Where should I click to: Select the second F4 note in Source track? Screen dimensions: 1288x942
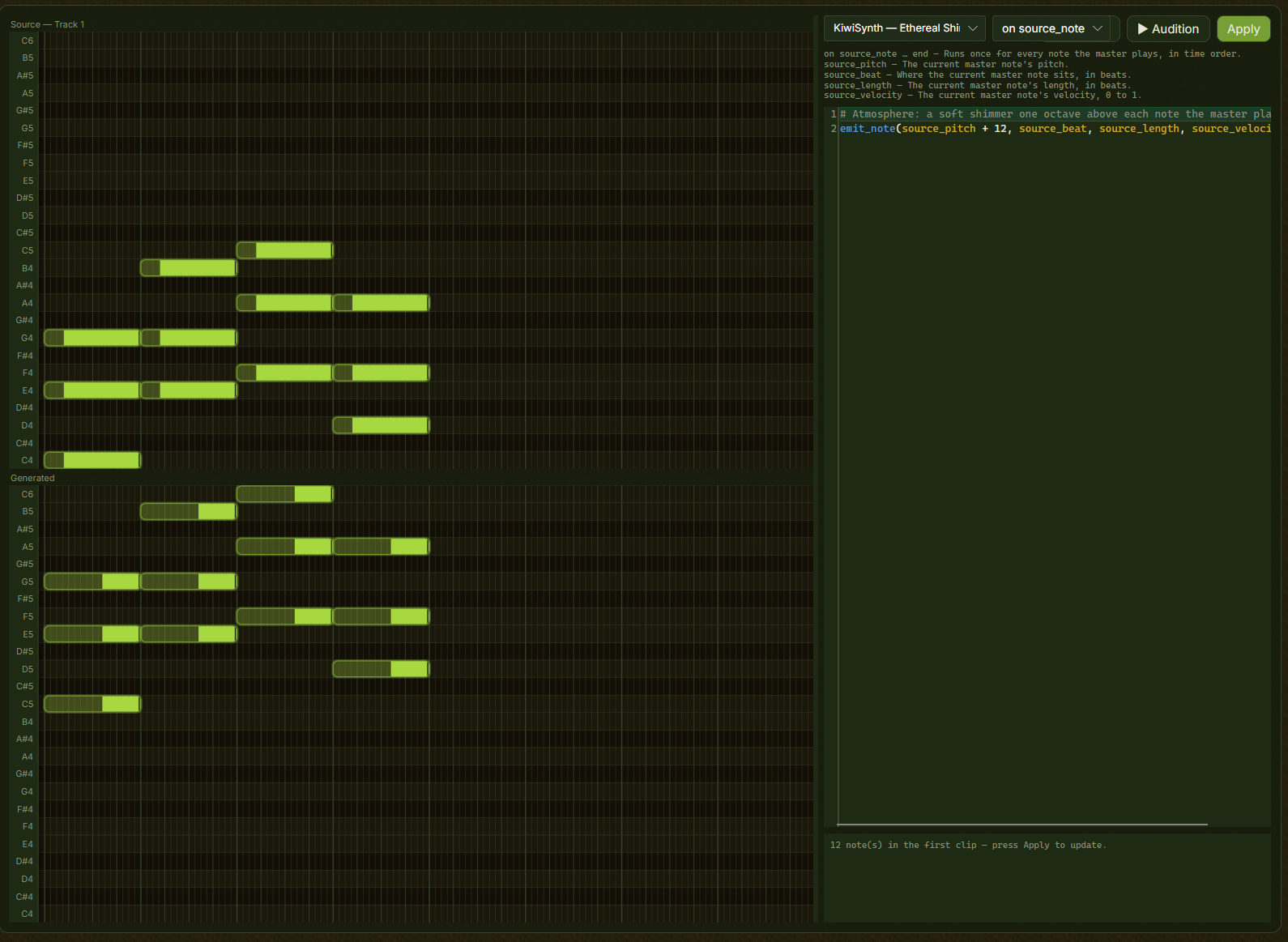tap(381, 373)
